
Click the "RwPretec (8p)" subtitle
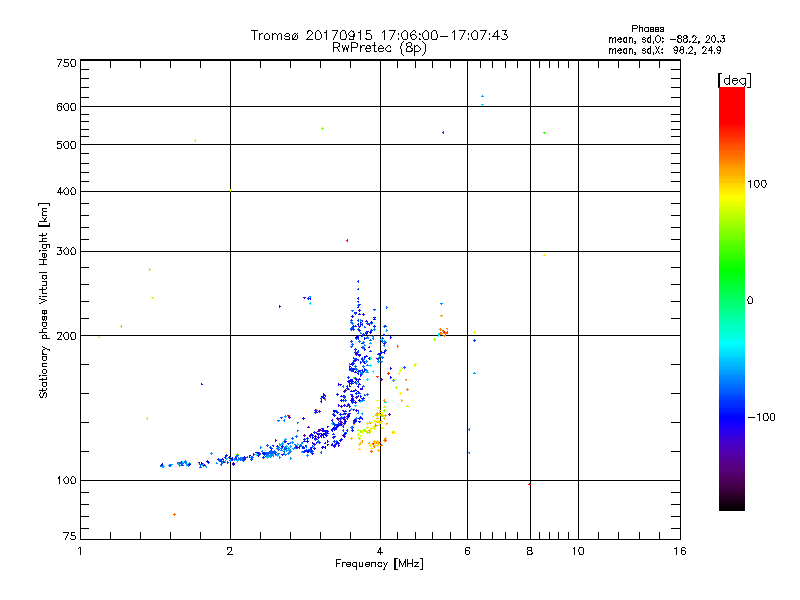tap(379, 48)
